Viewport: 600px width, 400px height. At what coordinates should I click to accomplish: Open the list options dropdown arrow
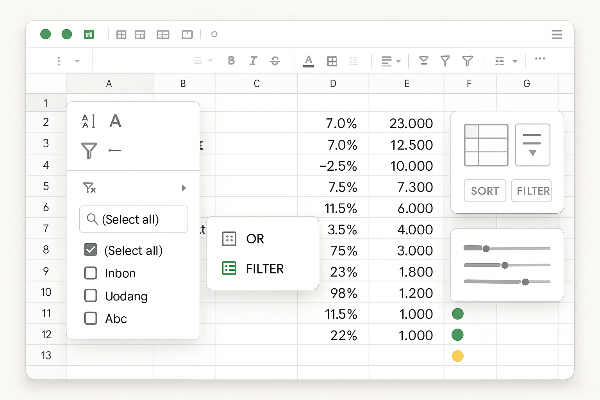[515, 61]
